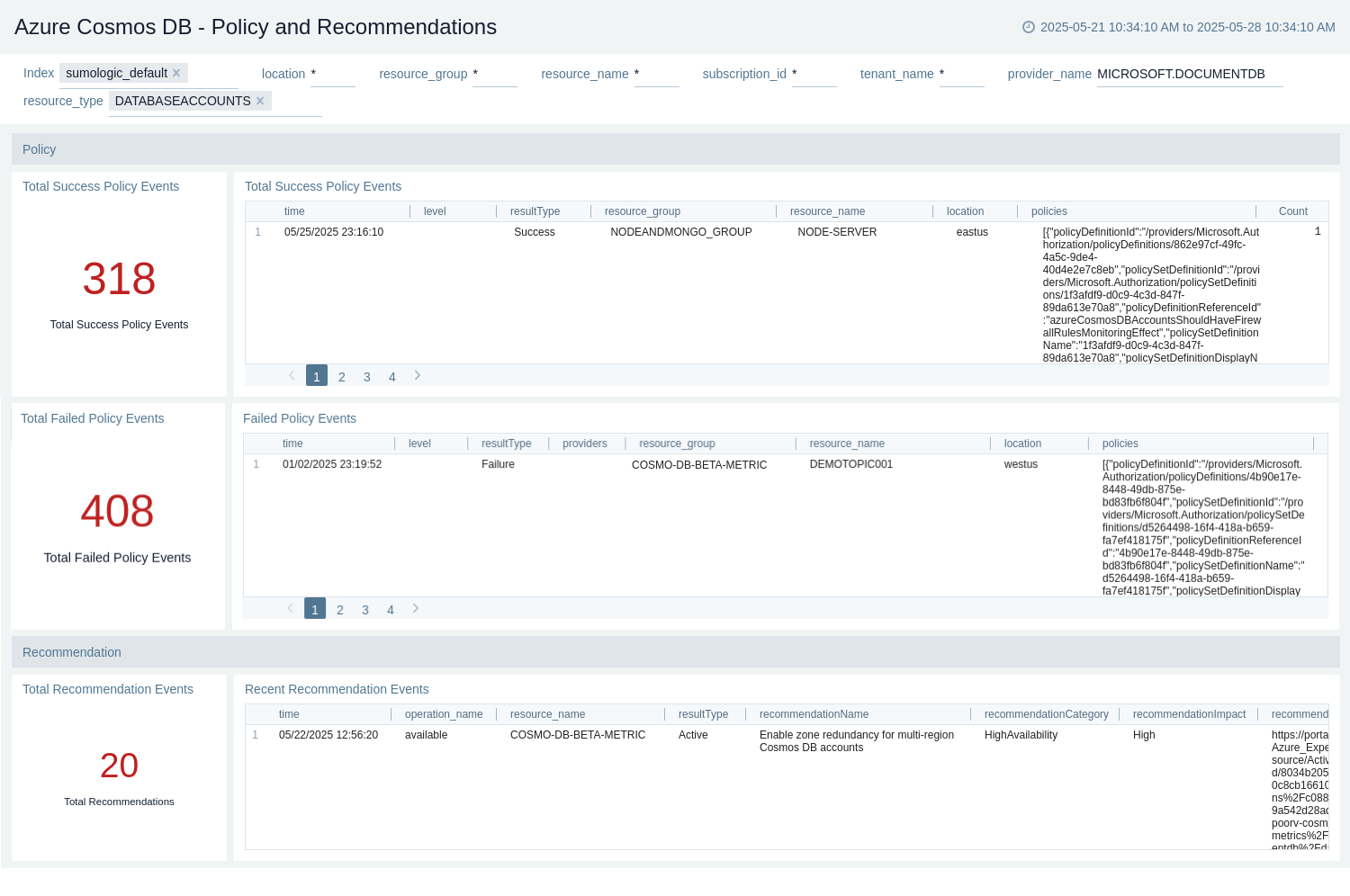Viewport: 1350px width, 896px height.
Task: Select the 05/25/2025 23:16:10 time cell
Action: [334, 232]
